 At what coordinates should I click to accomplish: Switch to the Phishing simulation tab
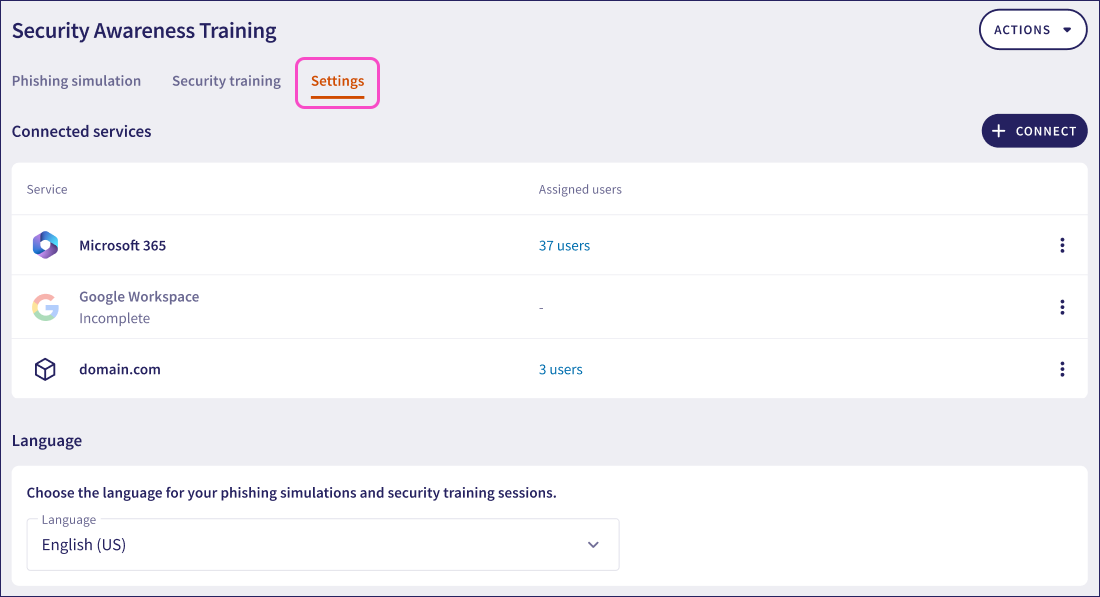point(76,81)
